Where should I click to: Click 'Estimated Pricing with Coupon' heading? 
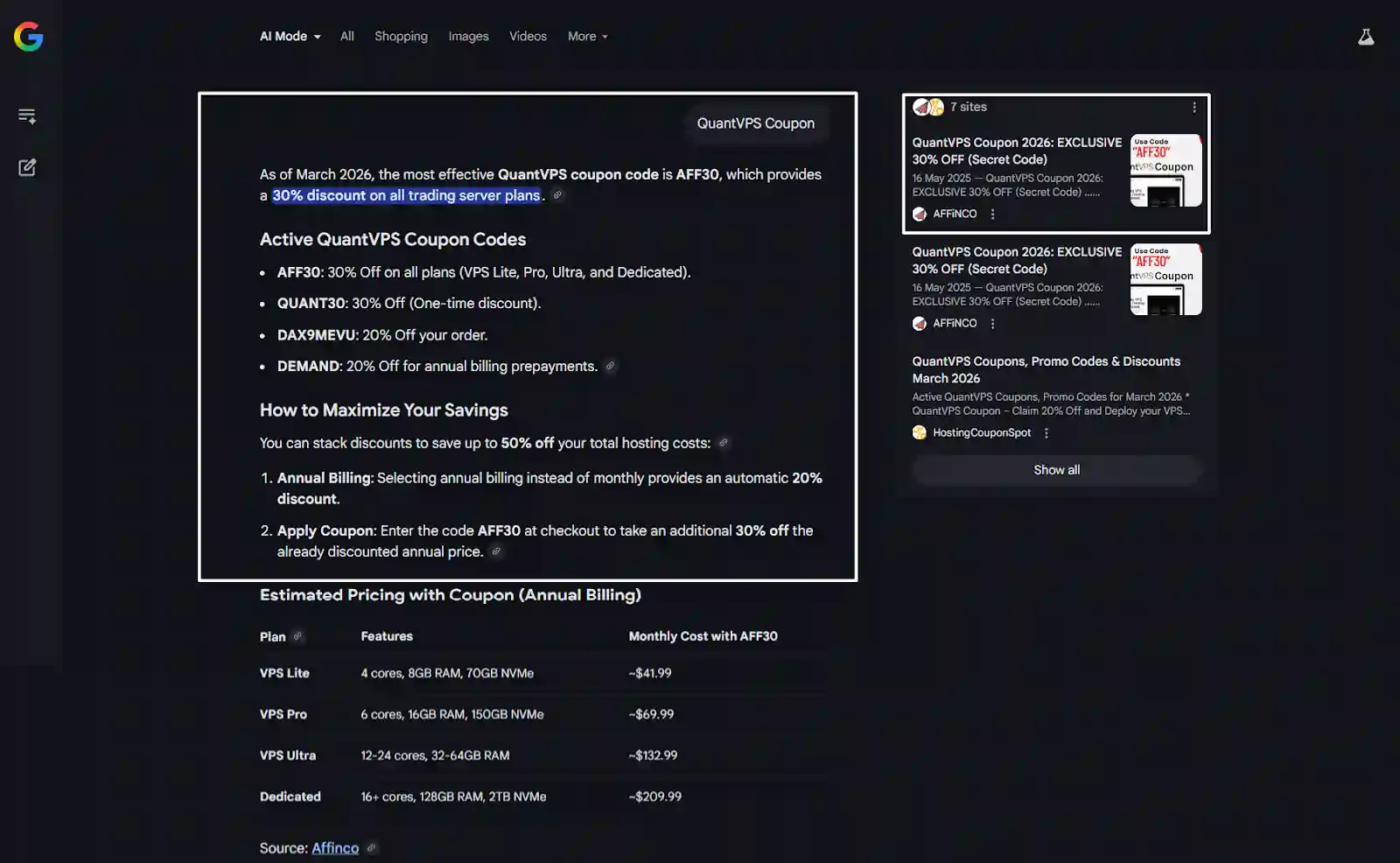pos(451,595)
